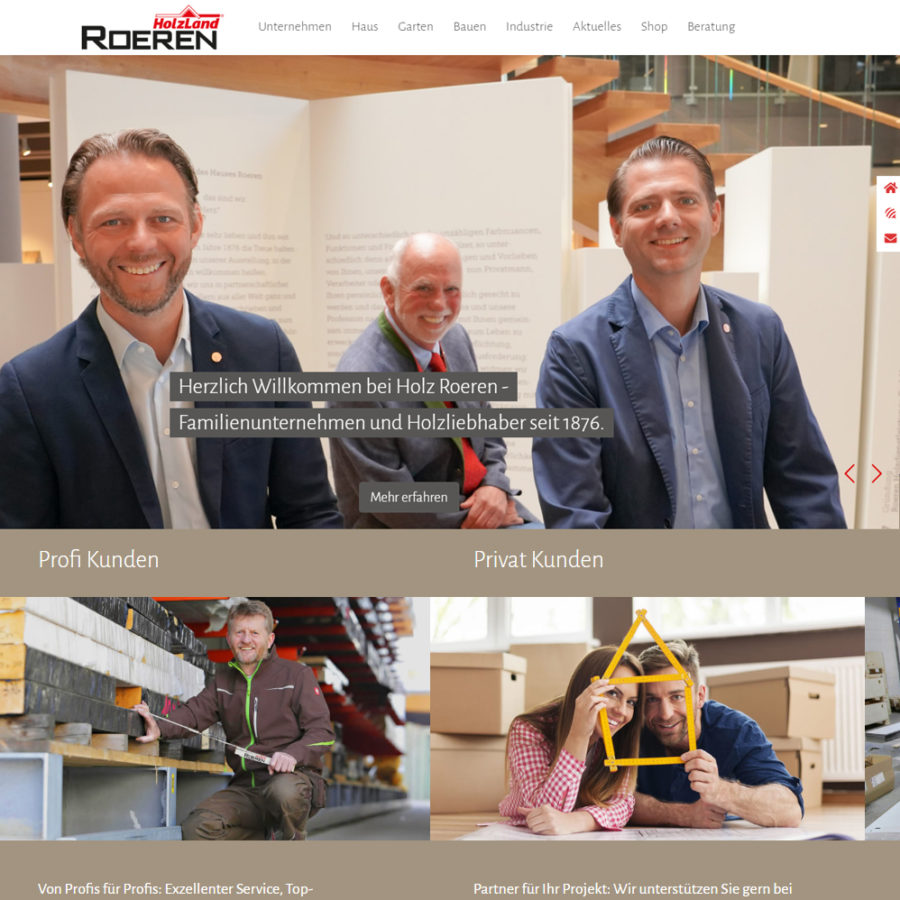Open the Haus menu item
Viewport: 900px width, 900px height.
(x=364, y=26)
